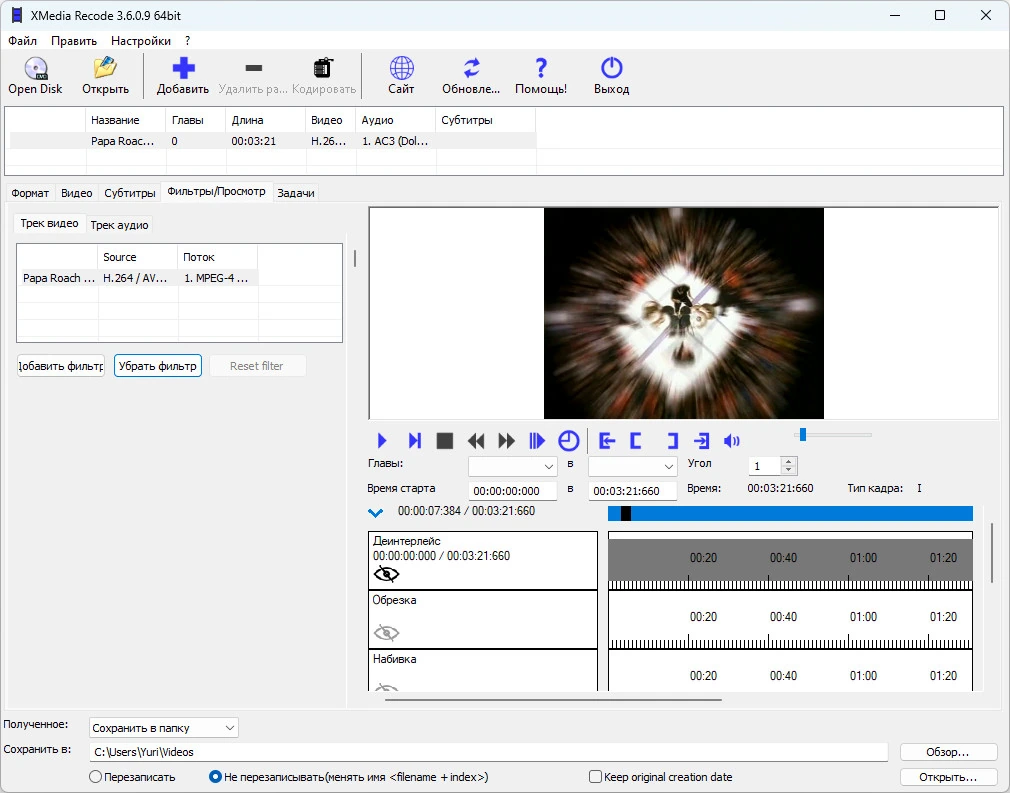1010x793 pixels.
Task: Open the second Главы 'в' dropdown
Action: (x=633, y=466)
